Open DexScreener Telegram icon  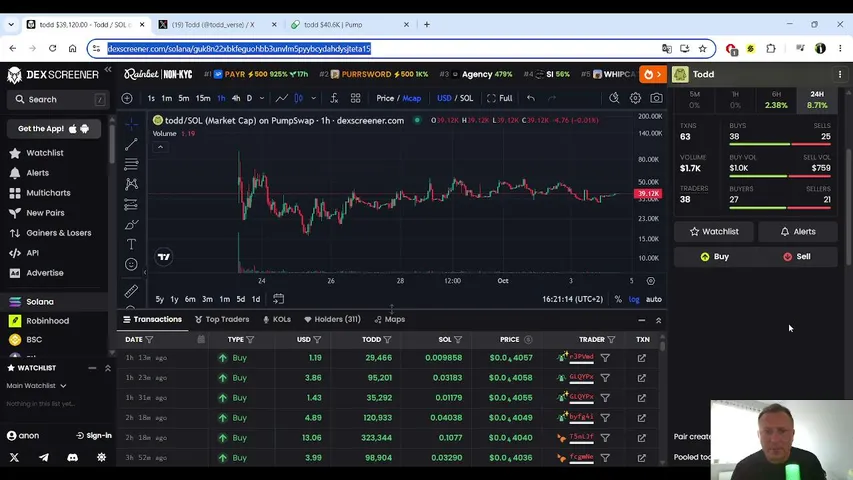pyautogui.click(x=44, y=458)
